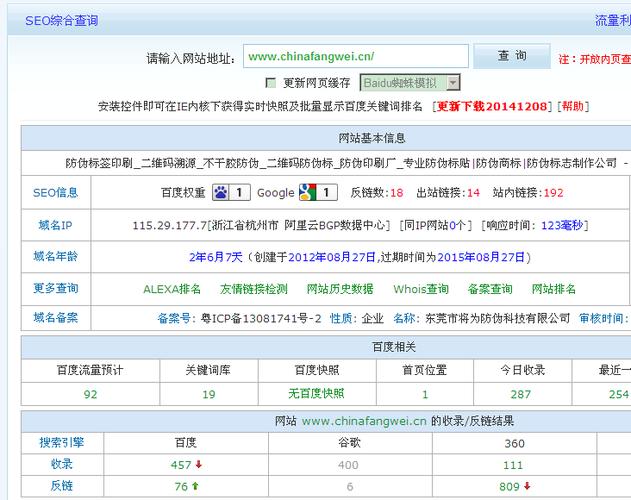Open the 更新下载20141208 link
631x500 pixels.
tap(492, 106)
